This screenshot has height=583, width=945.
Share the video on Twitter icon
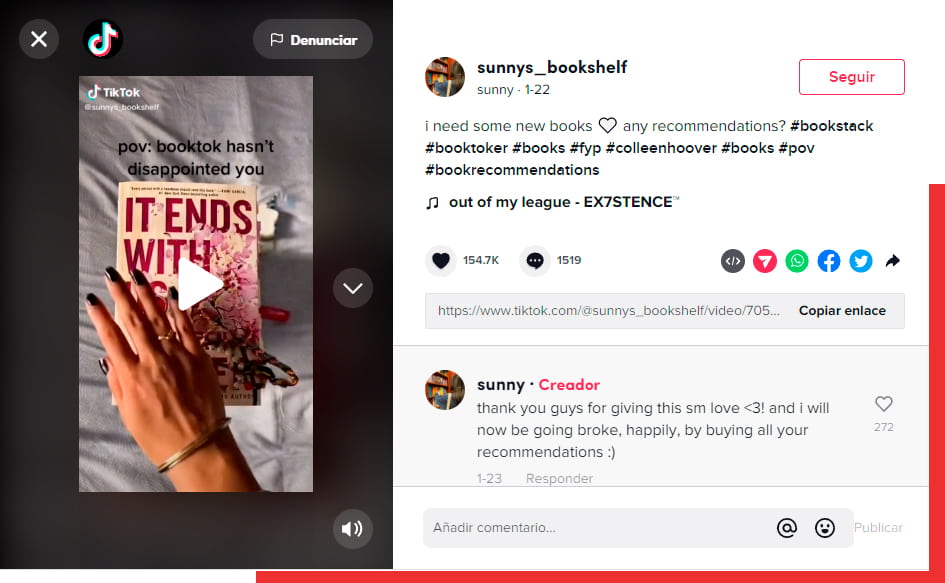861,261
